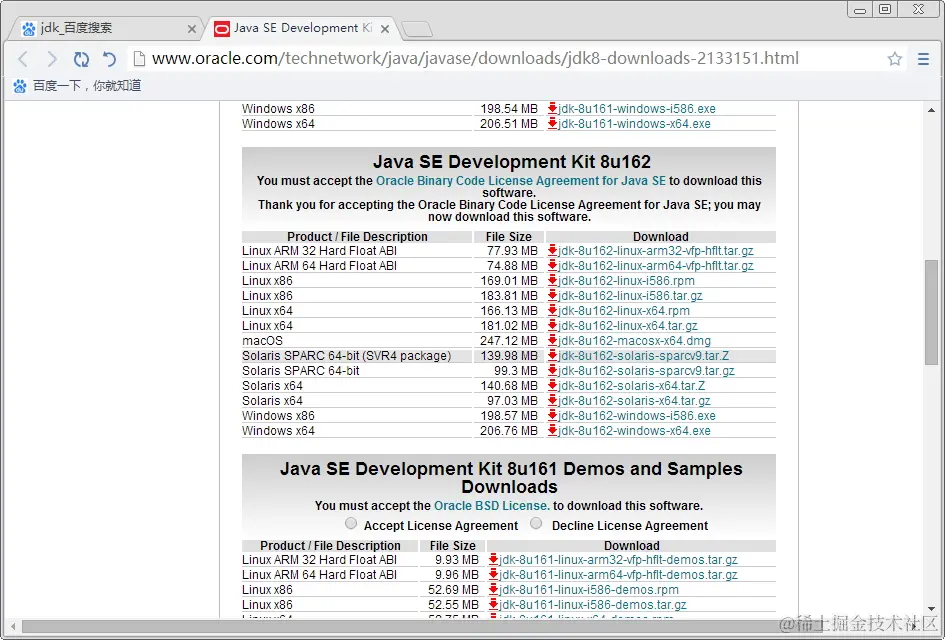This screenshot has width=945, height=640.
Task: Open the Oracle Binary Code License Agreement link
Action: tap(521, 181)
